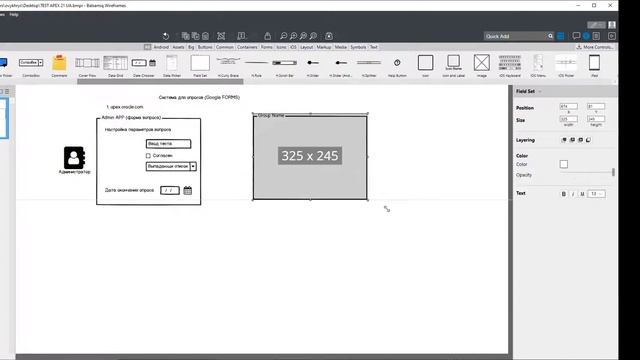Click the last Layering icon in inspector
The height and width of the screenshot is (360, 640).
point(588,140)
